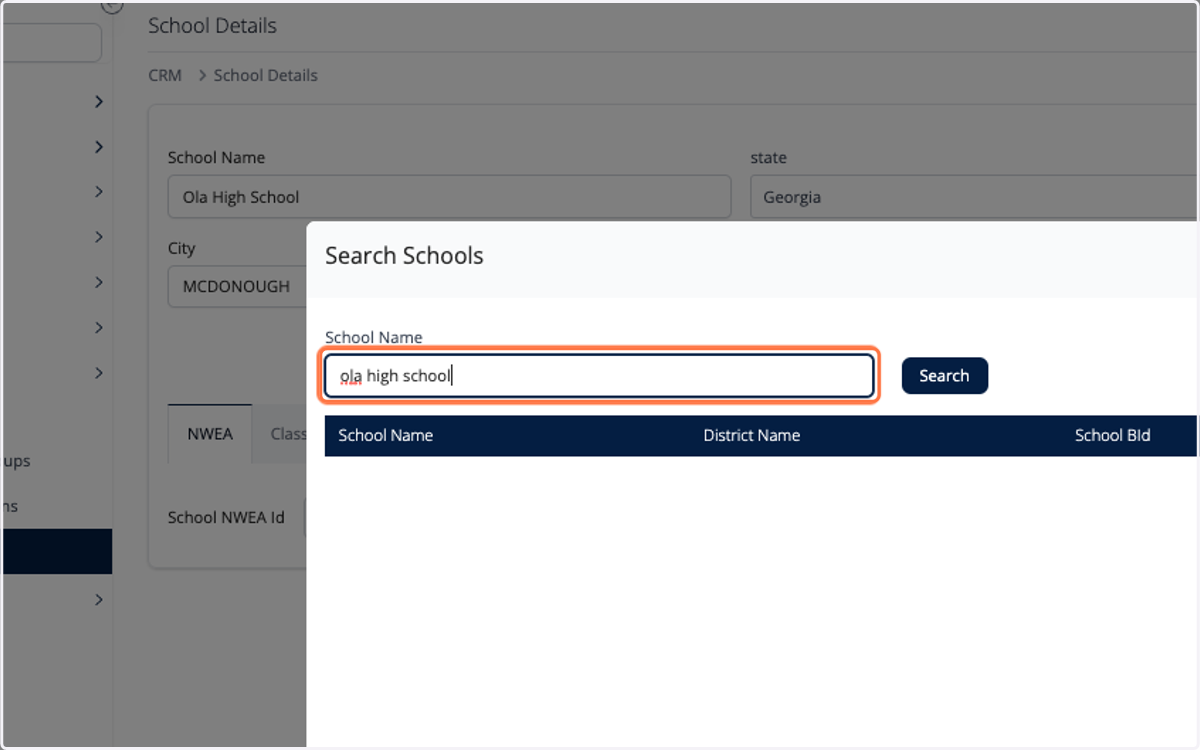The image size is (1200, 750).
Task: Open the CRM breadcrumb link
Action: click(x=165, y=75)
